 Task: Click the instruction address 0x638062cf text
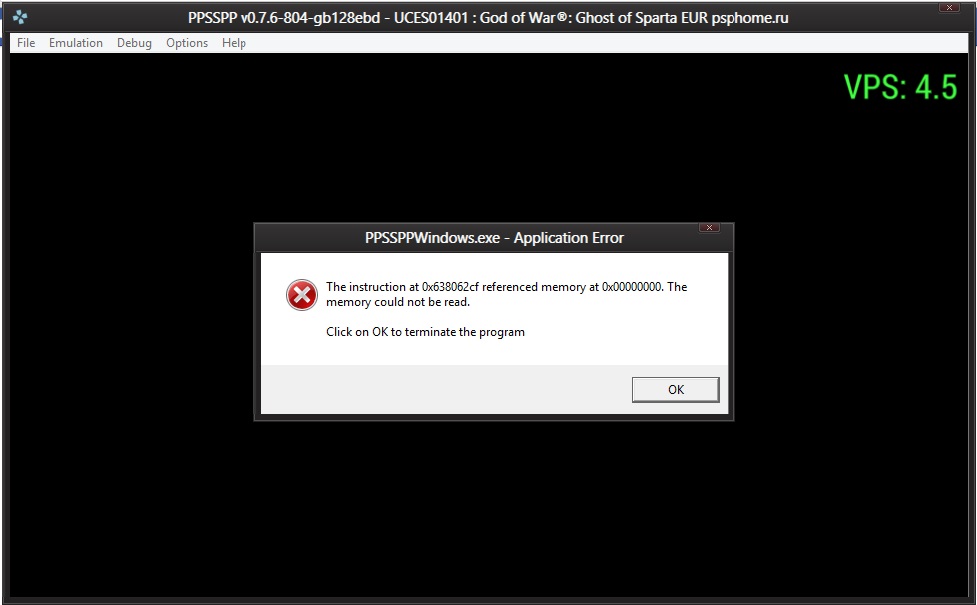pos(450,287)
